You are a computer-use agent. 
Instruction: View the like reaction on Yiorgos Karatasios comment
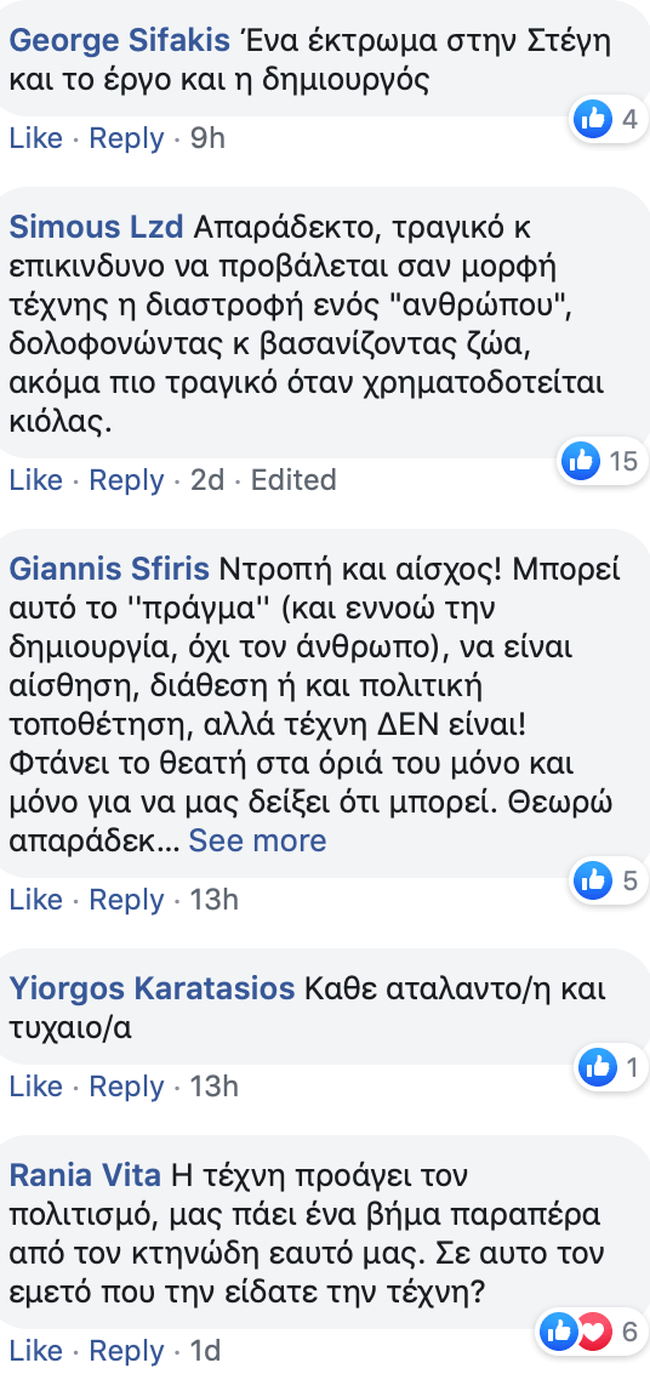click(598, 1067)
